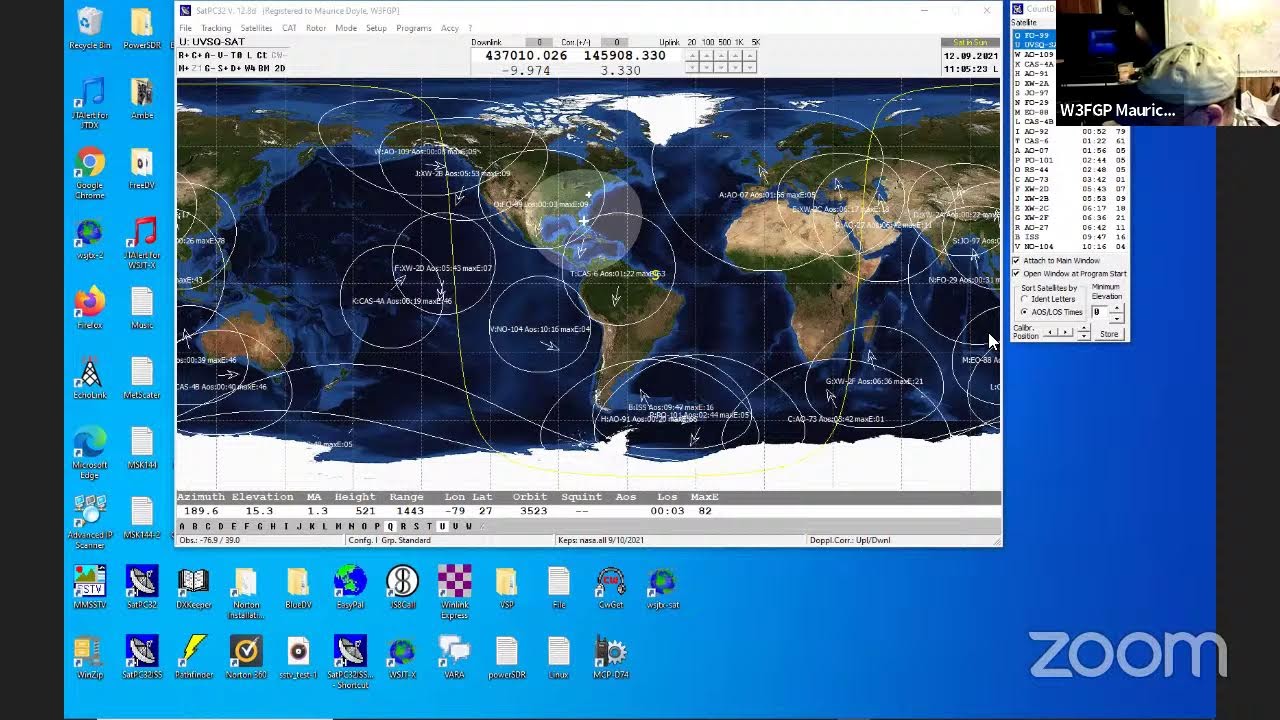1280x720 pixels.
Task: Open the Satellites menu
Action: click(x=257, y=28)
